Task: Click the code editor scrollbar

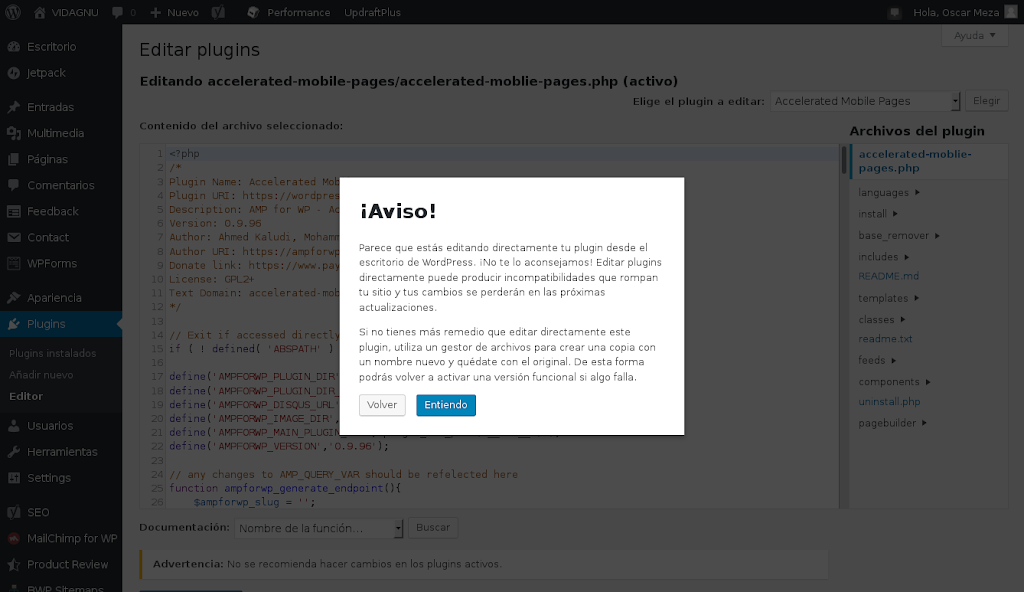Action: click(844, 160)
